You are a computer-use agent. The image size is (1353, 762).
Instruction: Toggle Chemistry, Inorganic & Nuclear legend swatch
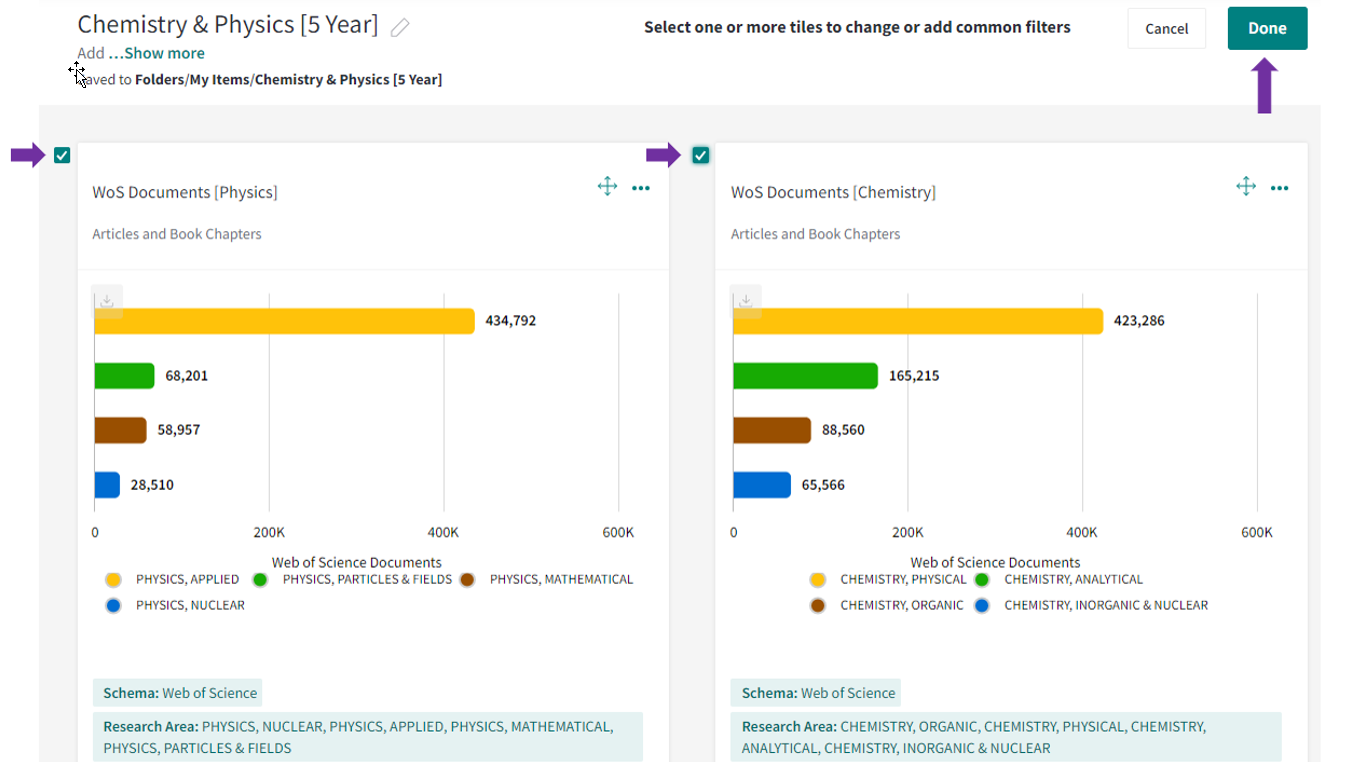tap(982, 606)
